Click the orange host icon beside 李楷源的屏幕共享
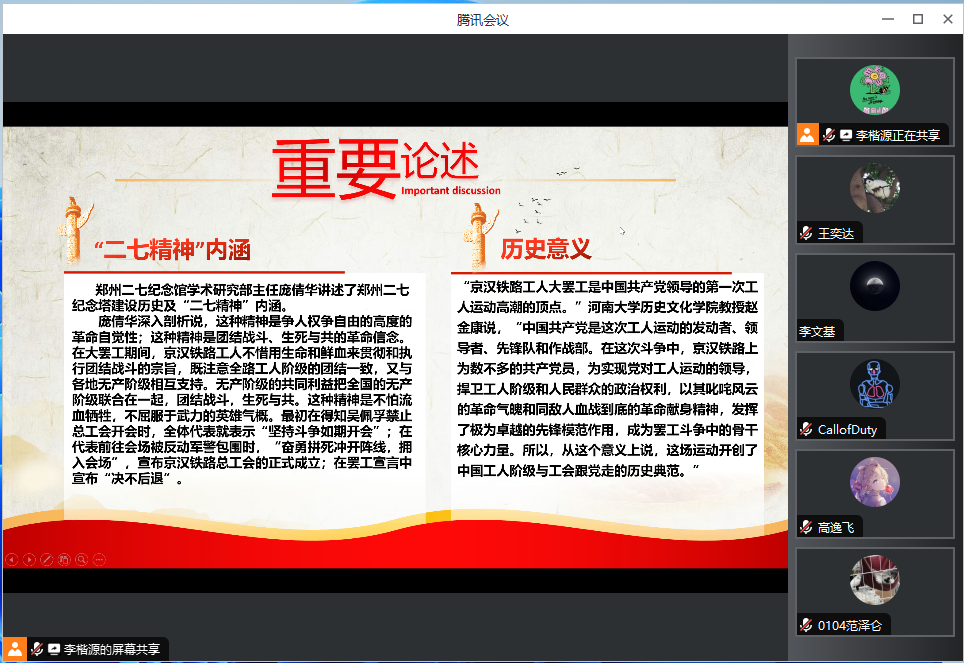Screen dimensions: 964x663 (x=15, y=649)
